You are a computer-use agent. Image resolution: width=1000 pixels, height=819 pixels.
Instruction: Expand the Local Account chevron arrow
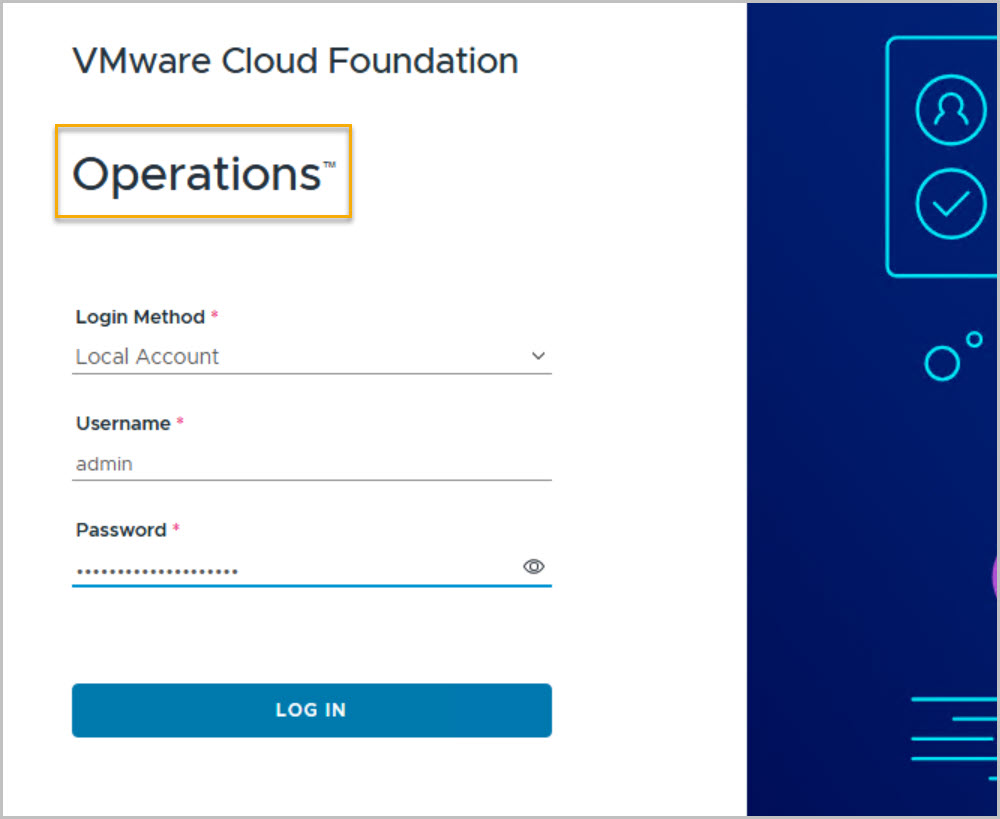point(538,356)
